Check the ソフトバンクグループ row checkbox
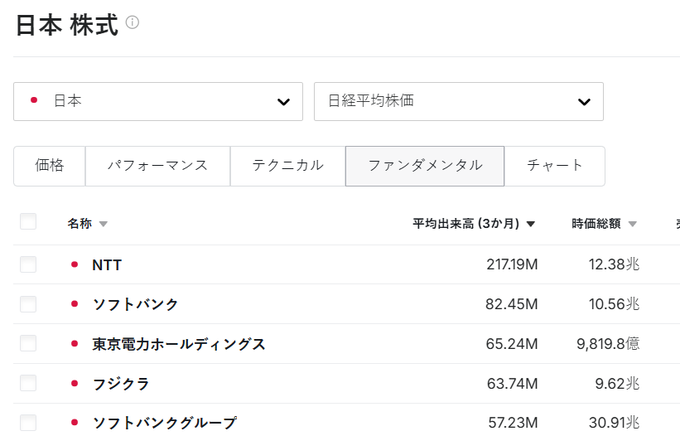This screenshot has height=436, width=680. tap(28, 423)
